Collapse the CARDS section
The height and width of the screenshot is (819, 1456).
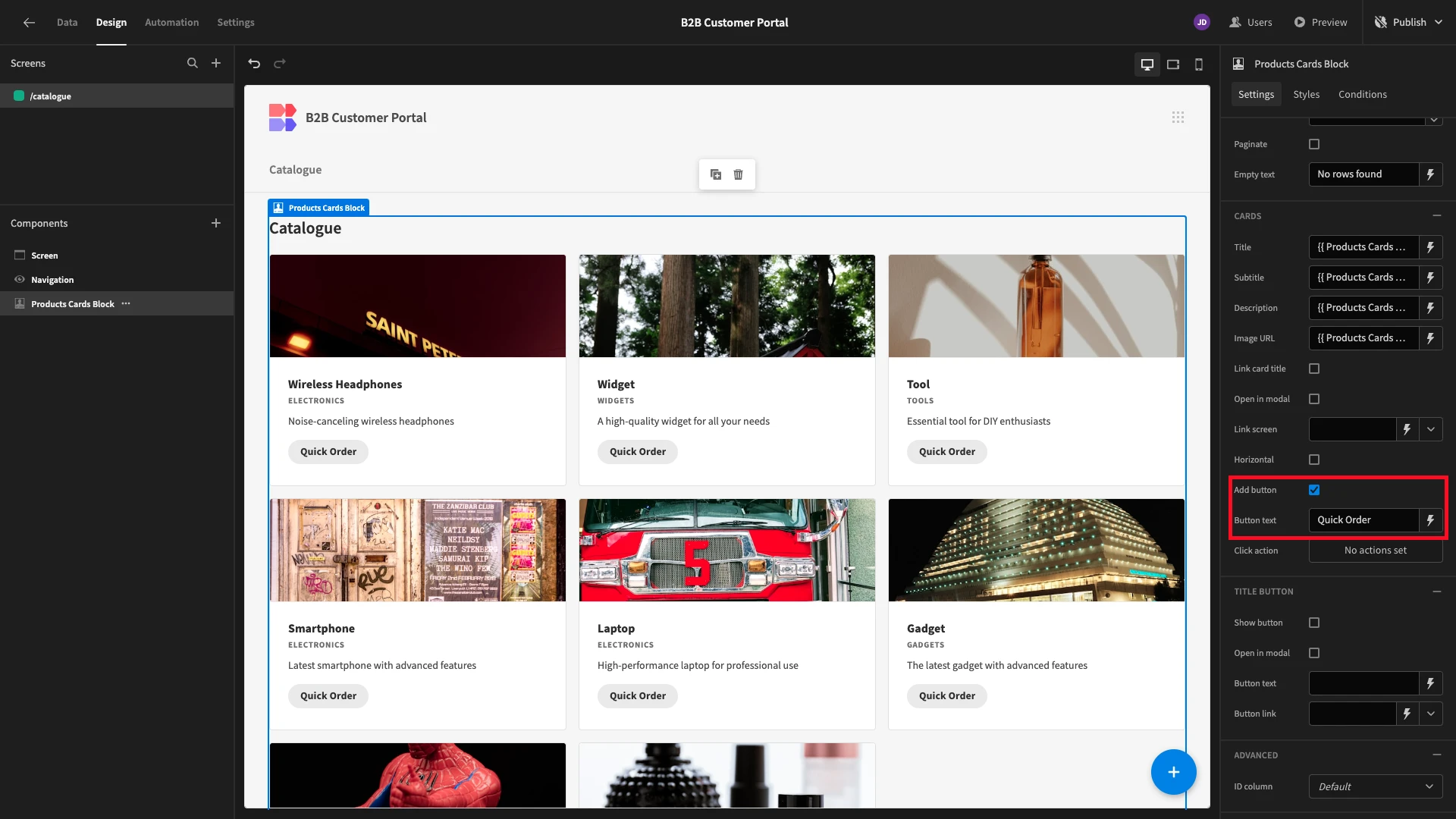pyautogui.click(x=1436, y=216)
